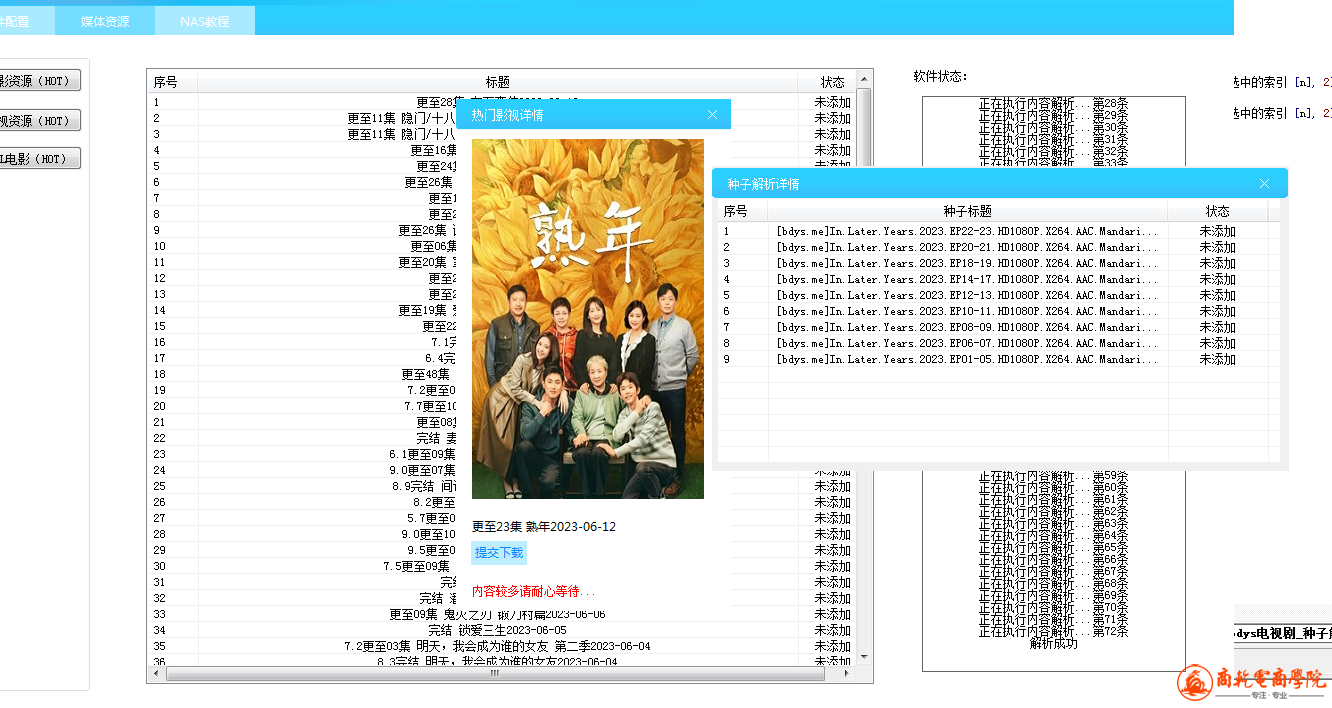This screenshot has height=708, width=1332.
Task: Switch to the NAS教程 tab
Action: coord(205,21)
